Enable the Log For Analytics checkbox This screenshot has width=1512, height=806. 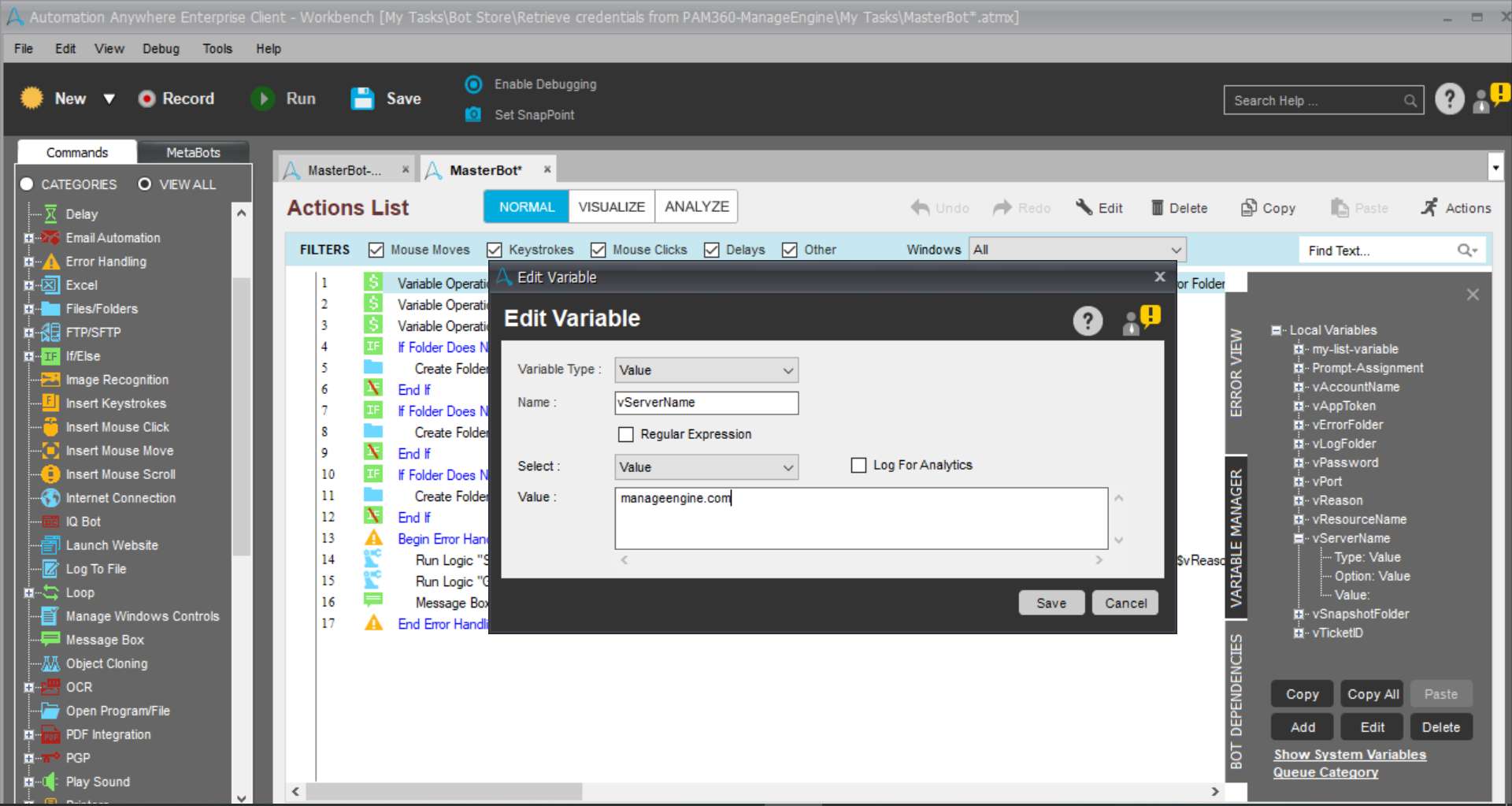click(x=858, y=466)
